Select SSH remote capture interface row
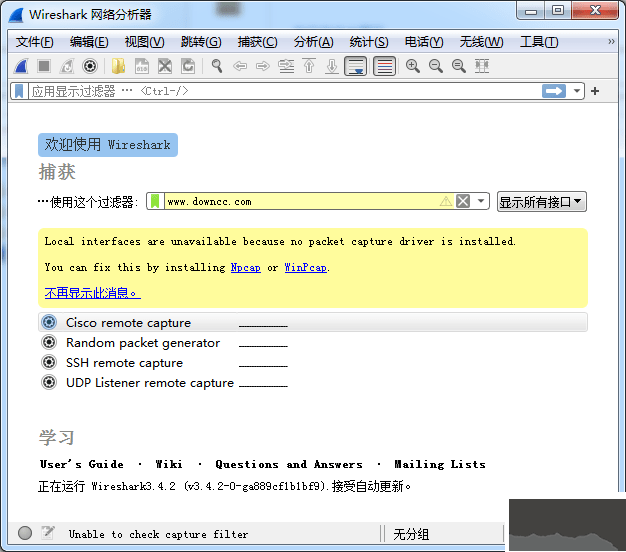Image resolution: width=626 pixels, height=552 pixels. click(313, 362)
